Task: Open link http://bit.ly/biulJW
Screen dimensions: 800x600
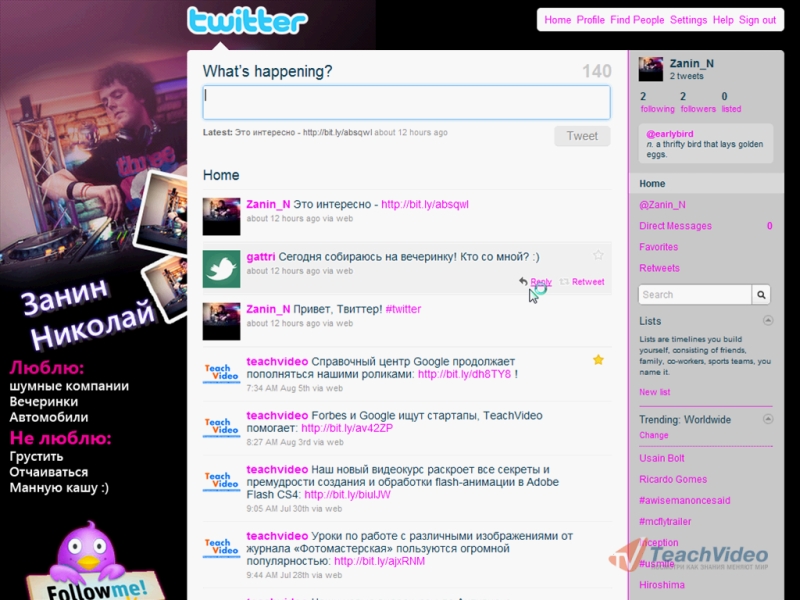Action: pyautogui.click(x=347, y=494)
